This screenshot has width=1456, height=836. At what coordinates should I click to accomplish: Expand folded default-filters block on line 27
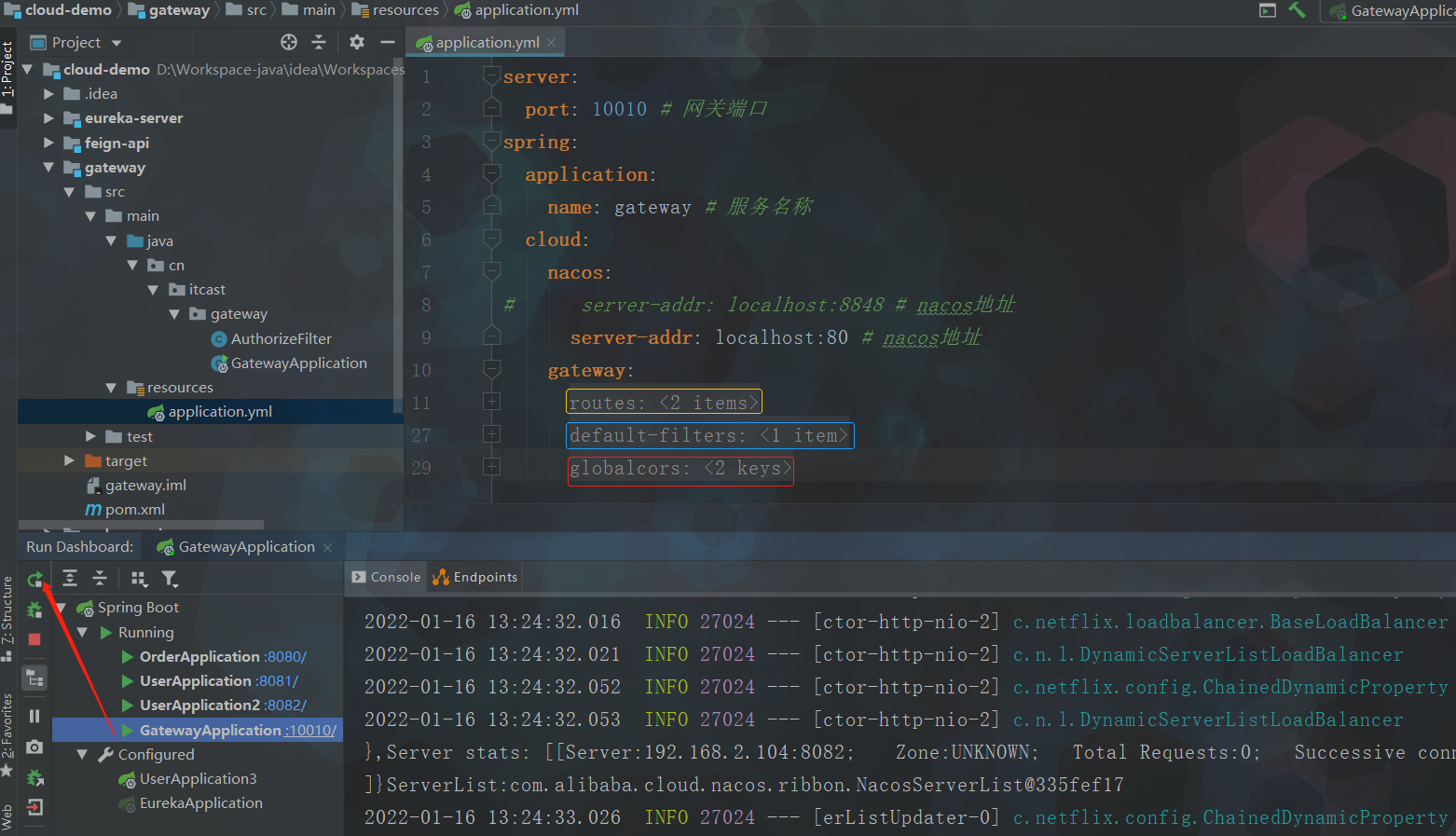coord(492,434)
